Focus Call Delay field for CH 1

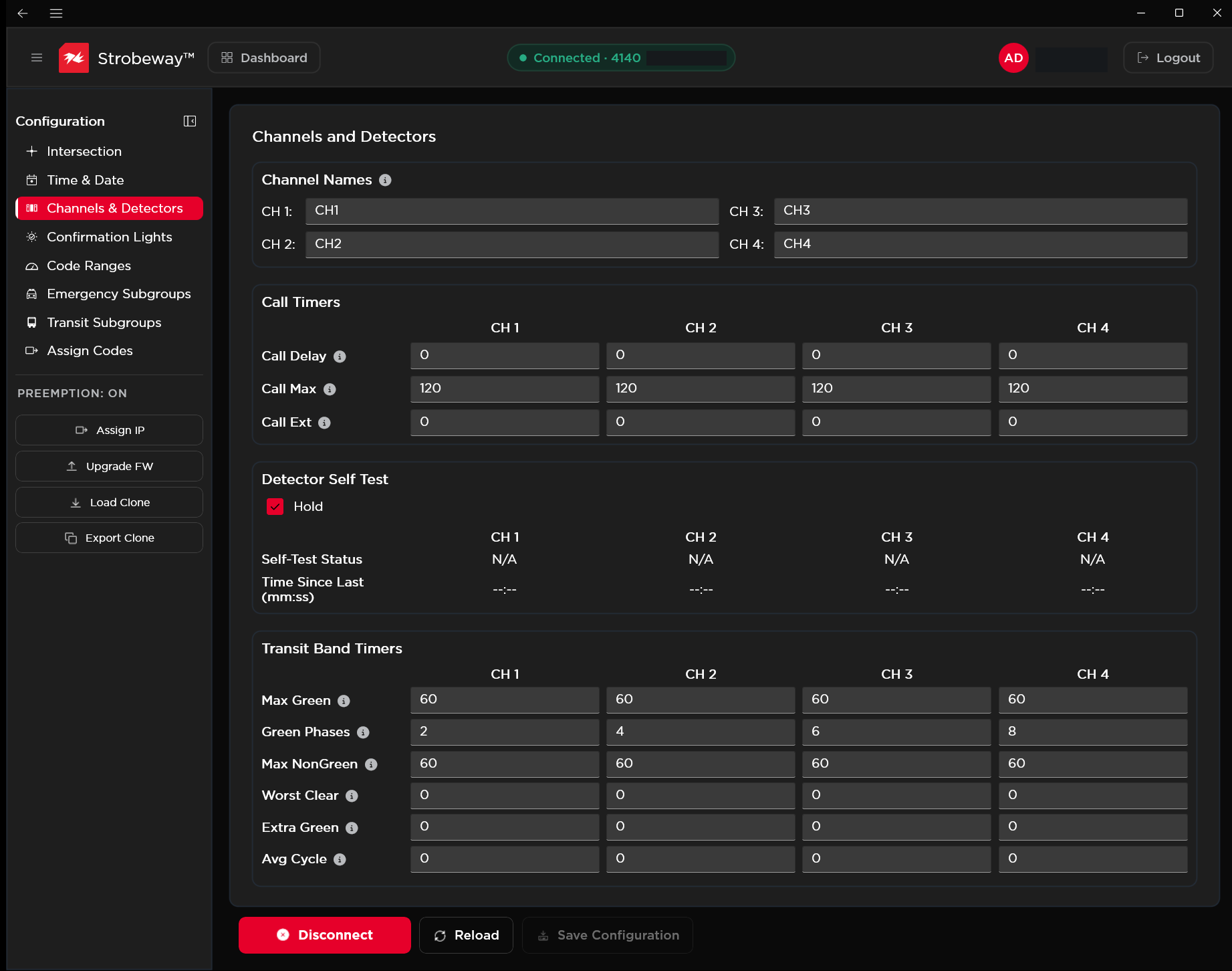(x=505, y=355)
